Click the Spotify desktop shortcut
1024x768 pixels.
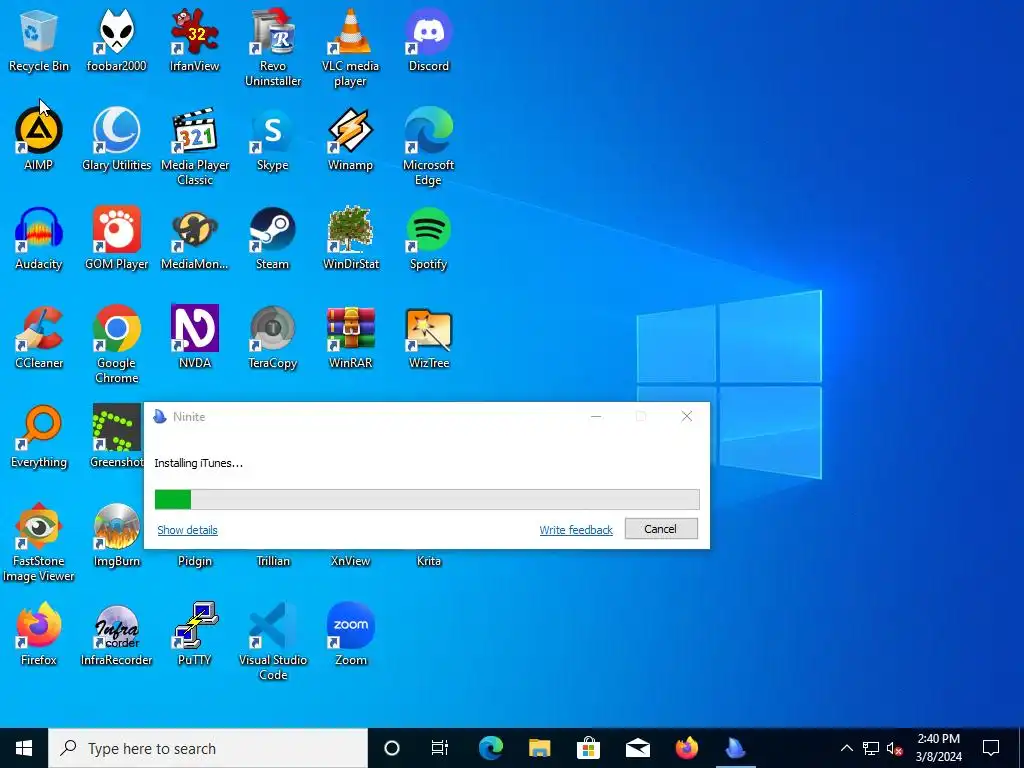pyautogui.click(x=428, y=238)
